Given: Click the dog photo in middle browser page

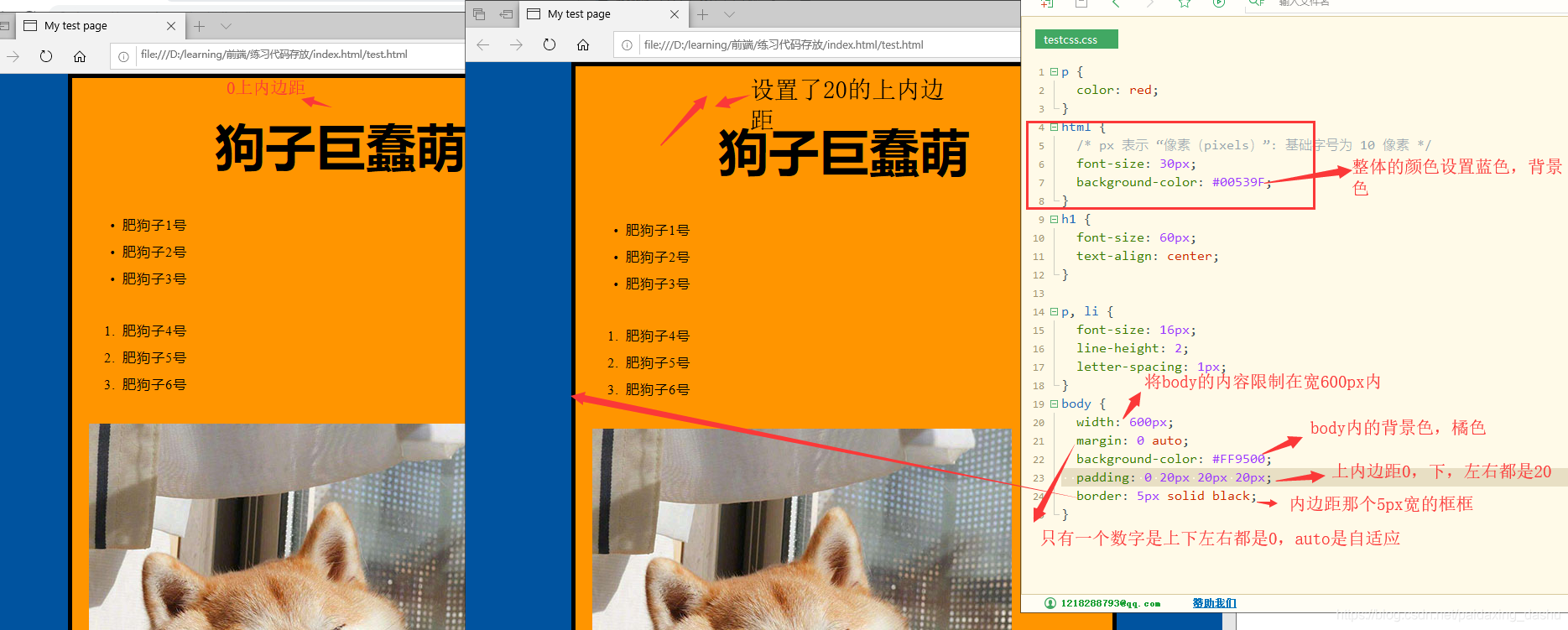Looking at the screenshot, I should point(801,529).
